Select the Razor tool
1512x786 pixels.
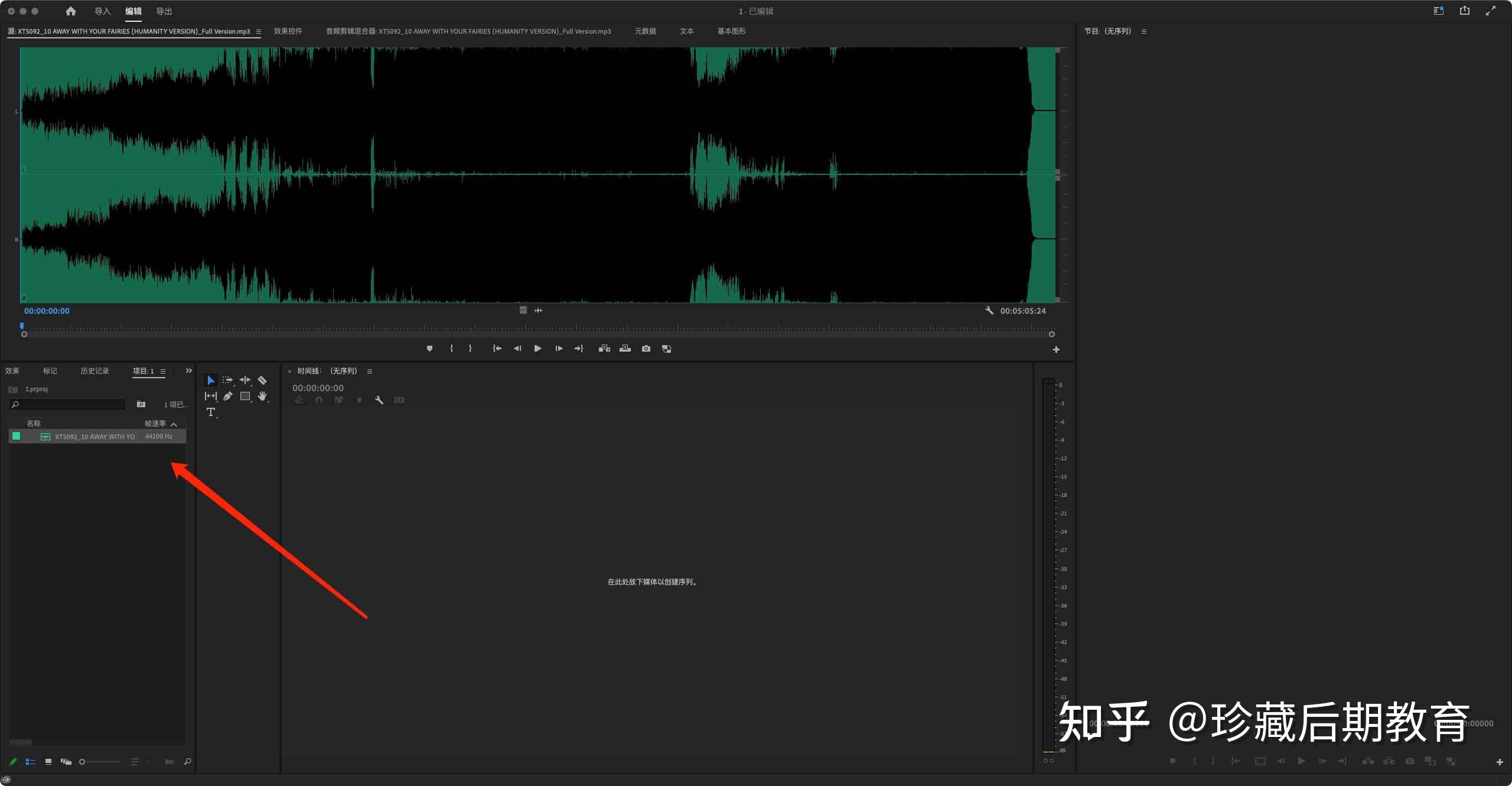click(x=262, y=380)
